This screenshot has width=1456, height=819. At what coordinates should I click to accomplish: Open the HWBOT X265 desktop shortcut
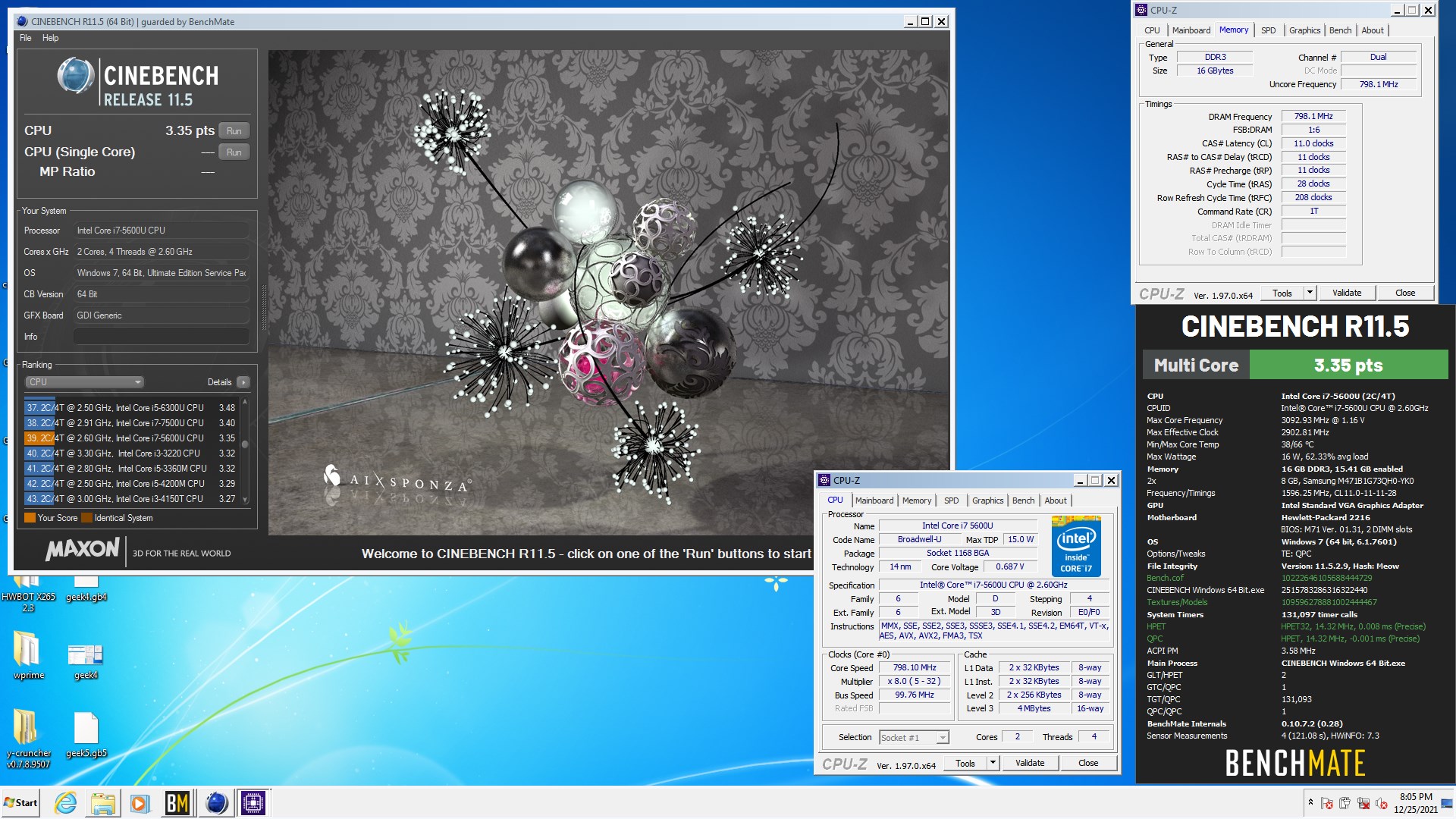28,595
